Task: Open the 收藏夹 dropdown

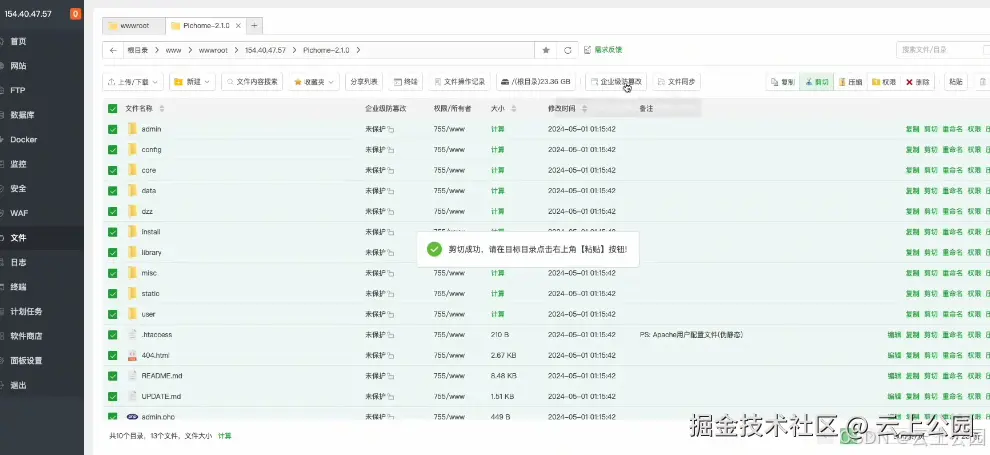Action: (x=314, y=81)
